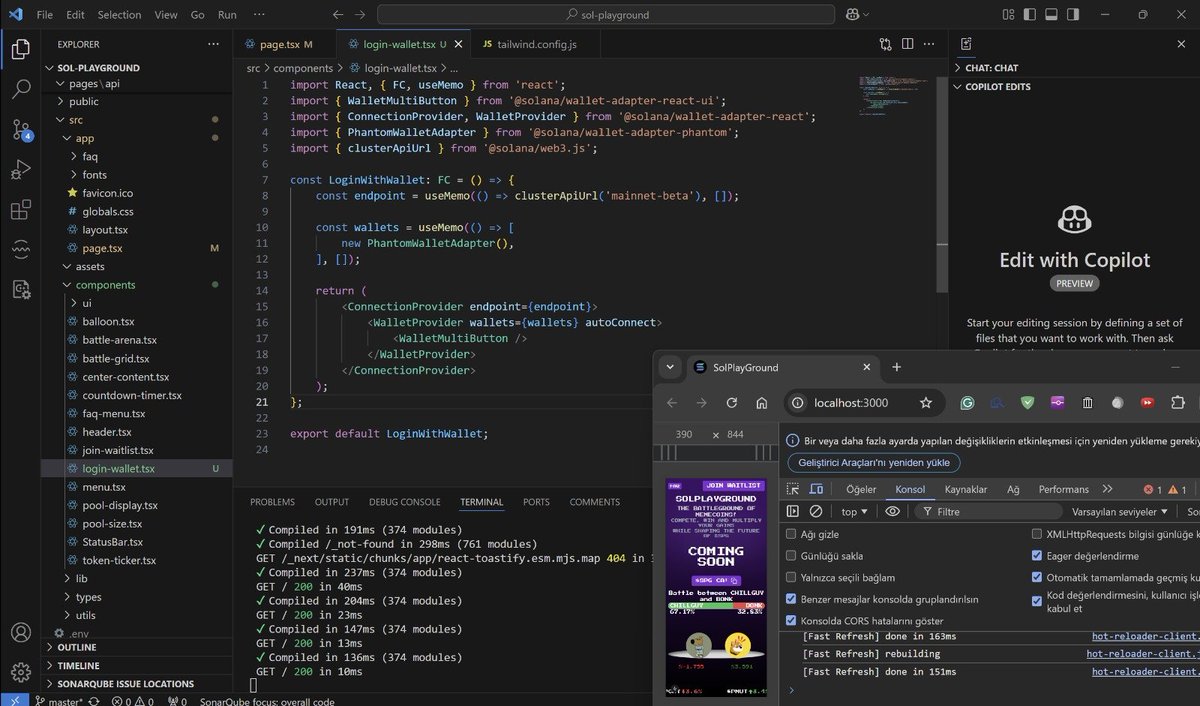Uncheck 'Eager değerlendirme' checkbox
The image size is (1200, 706).
[1037, 556]
